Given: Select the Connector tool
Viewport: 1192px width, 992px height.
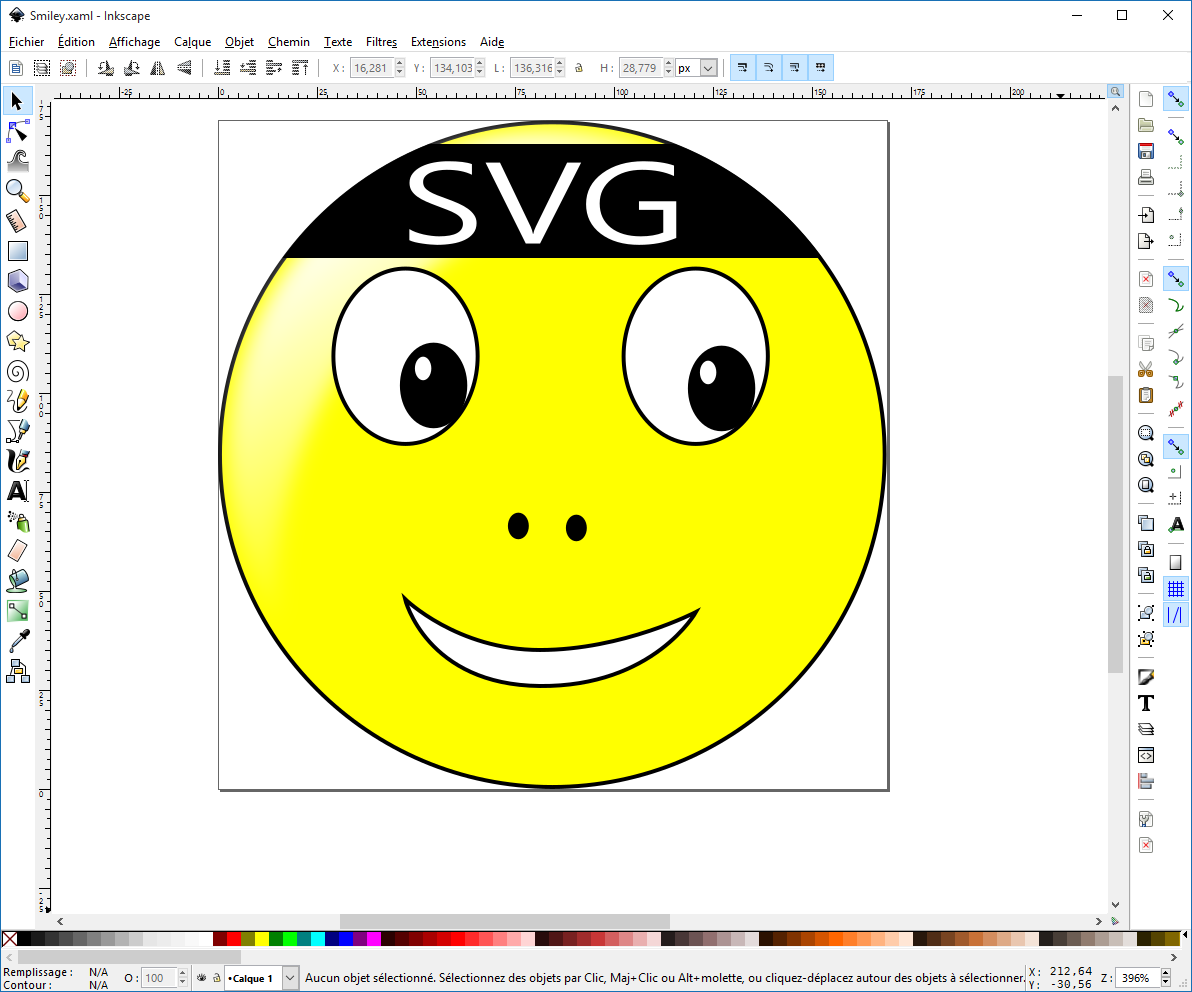Looking at the screenshot, I should point(17,671).
